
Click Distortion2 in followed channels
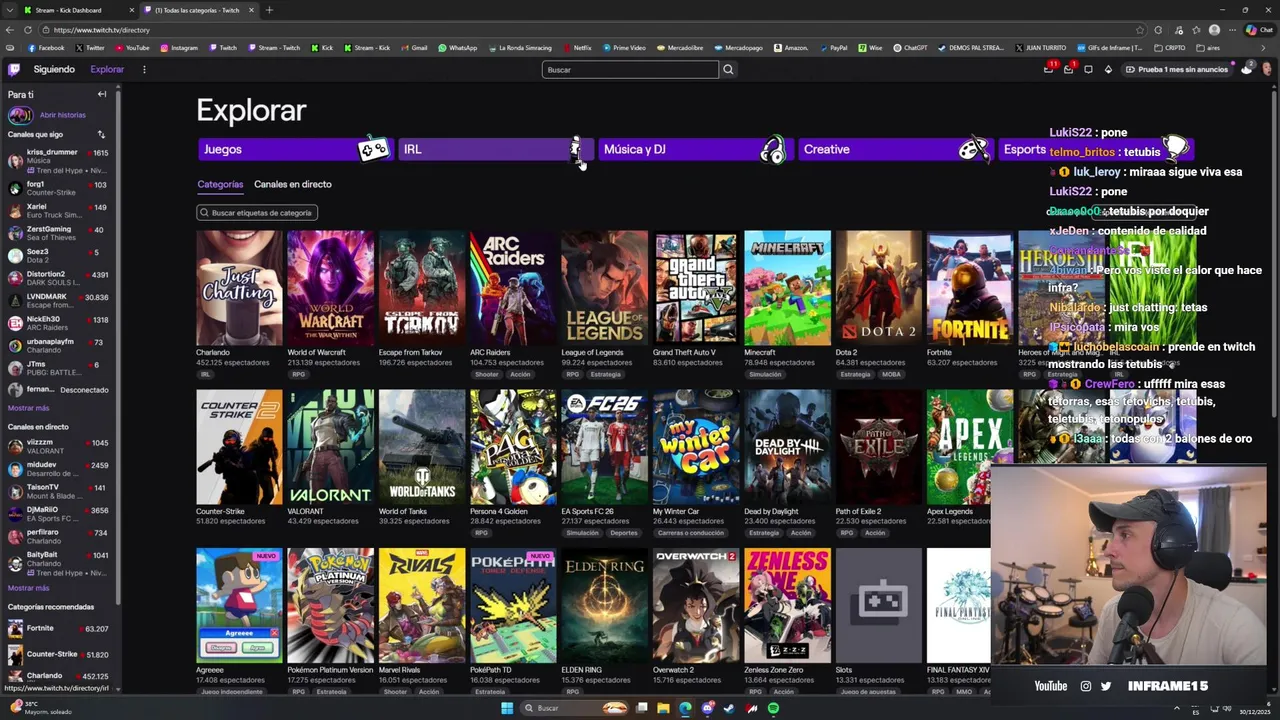point(58,278)
